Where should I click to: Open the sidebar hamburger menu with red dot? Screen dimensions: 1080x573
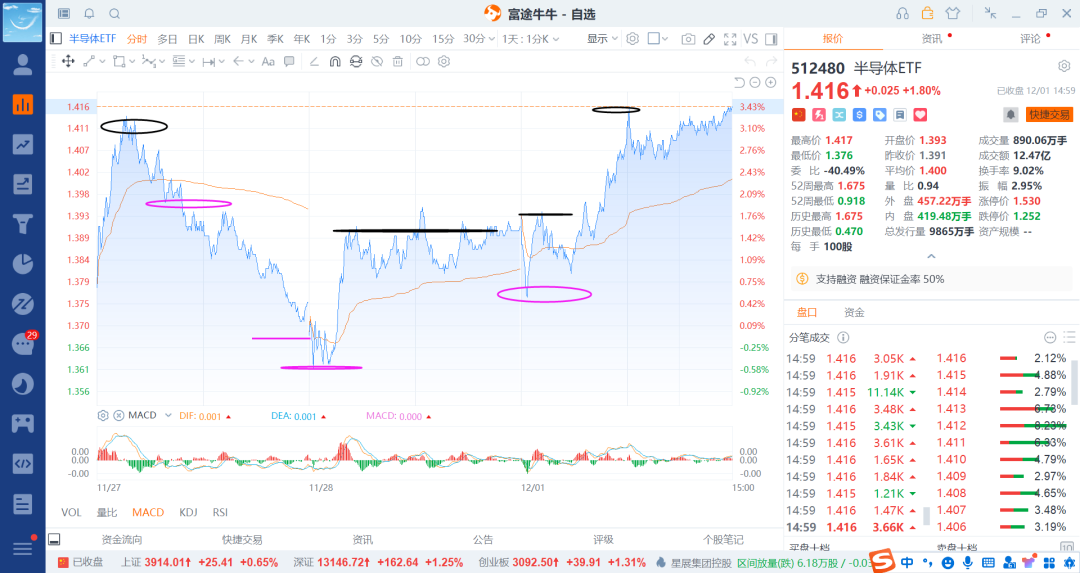coord(23,548)
